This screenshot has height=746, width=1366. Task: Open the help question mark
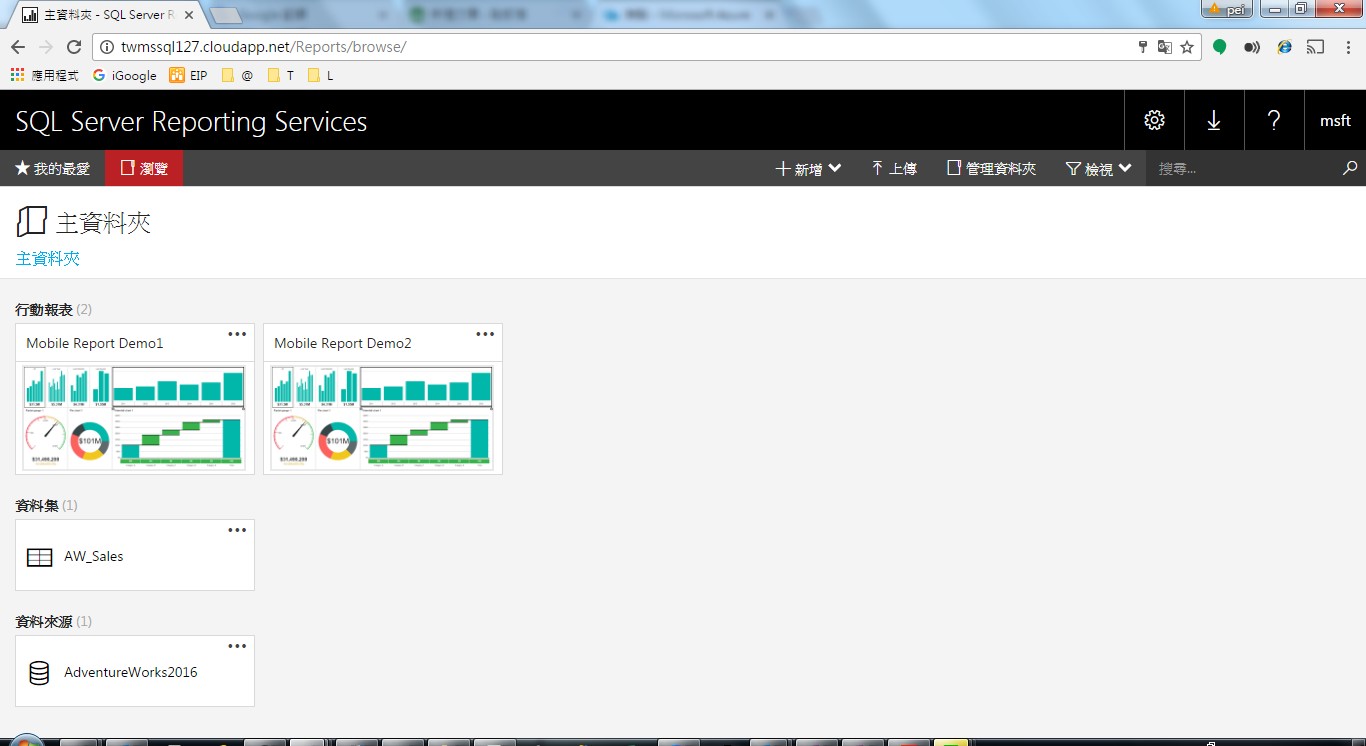click(x=1274, y=120)
